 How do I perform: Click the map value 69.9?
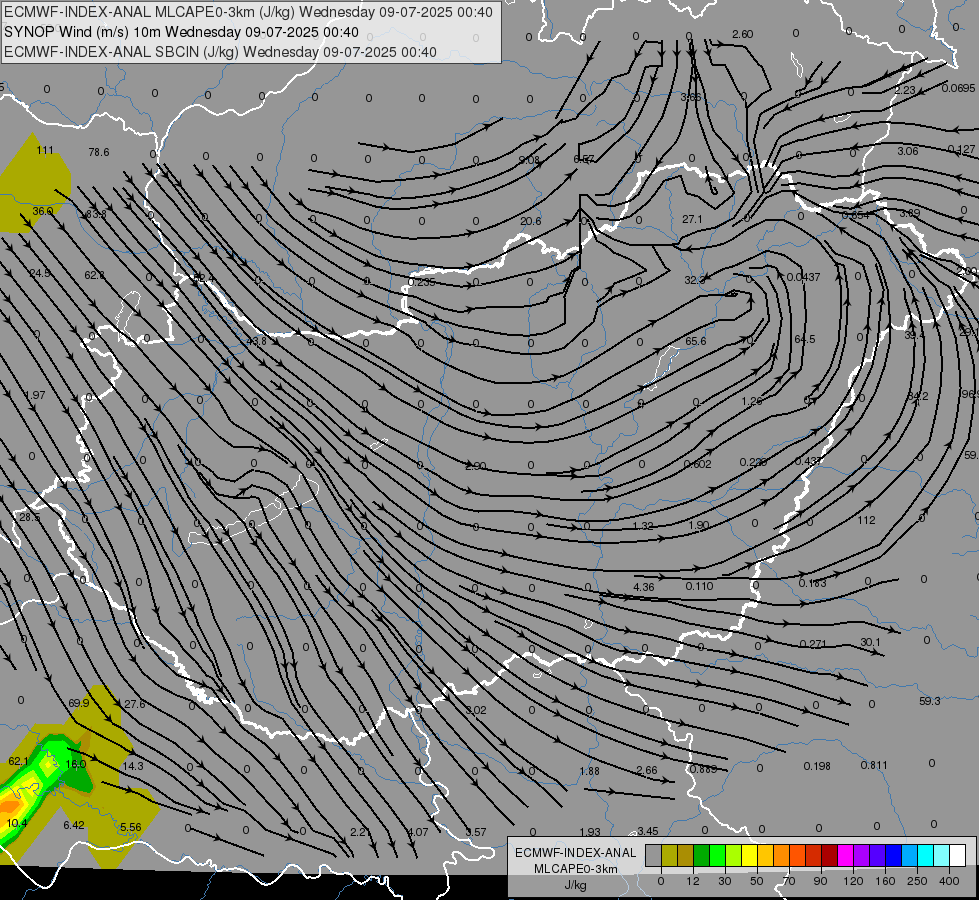79,703
